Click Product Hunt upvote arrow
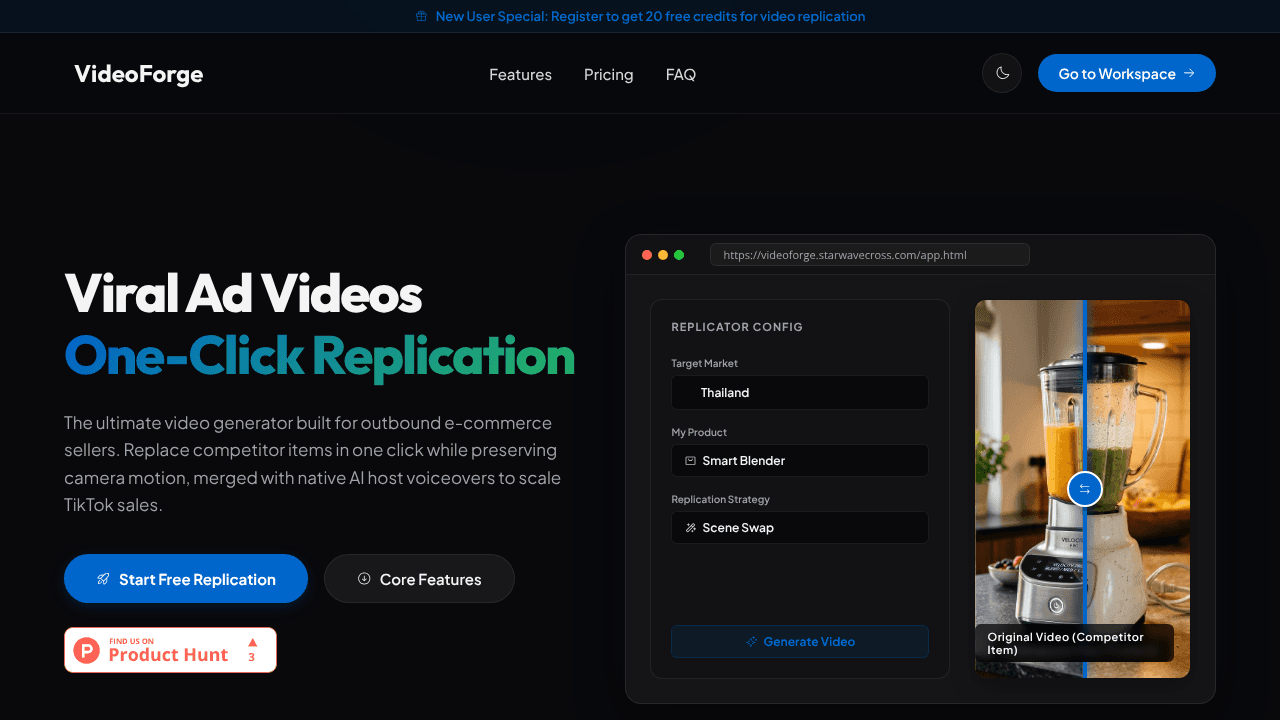 (x=252, y=642)
